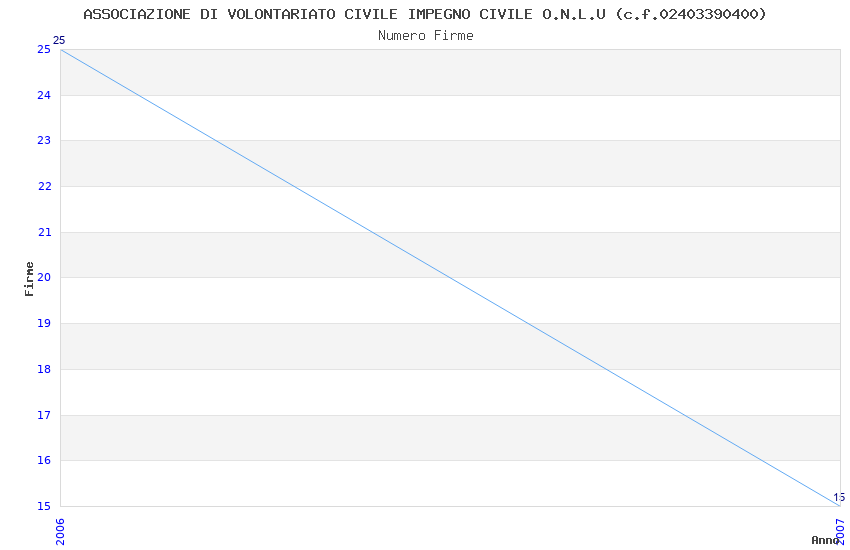Click the y-axis tick label 18

[x=44, y=370]
